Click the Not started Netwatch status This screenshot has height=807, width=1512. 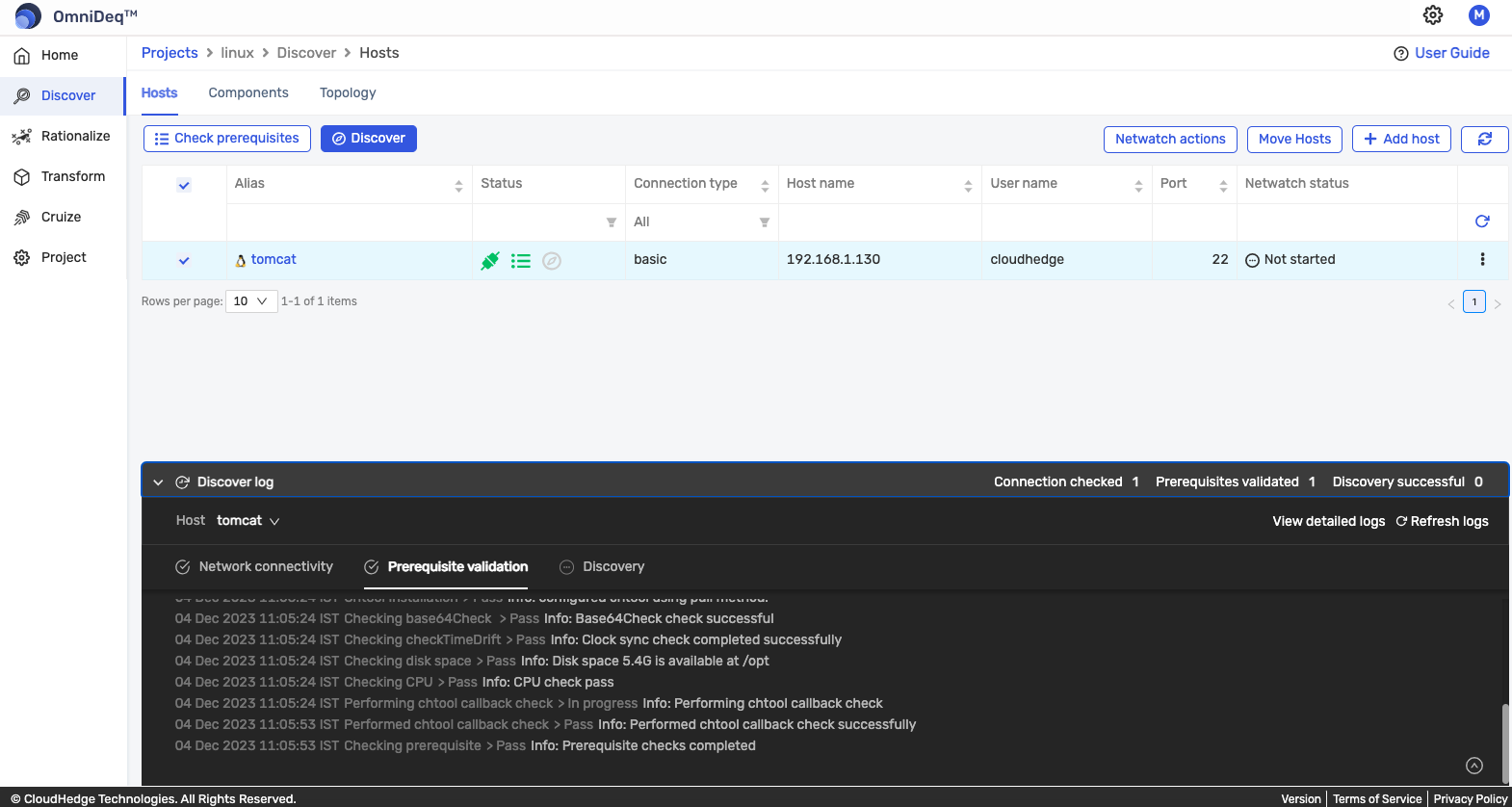[x=1290, y=260]
